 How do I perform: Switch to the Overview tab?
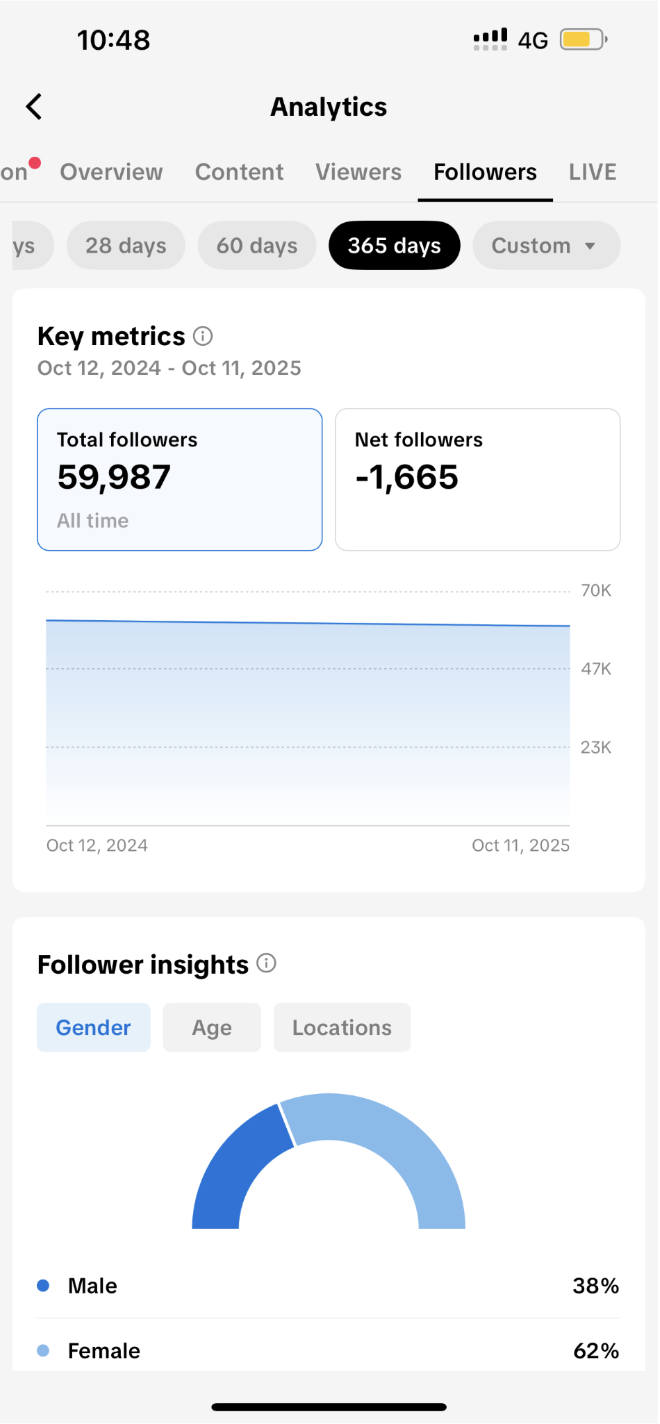[x=111, y=172]
